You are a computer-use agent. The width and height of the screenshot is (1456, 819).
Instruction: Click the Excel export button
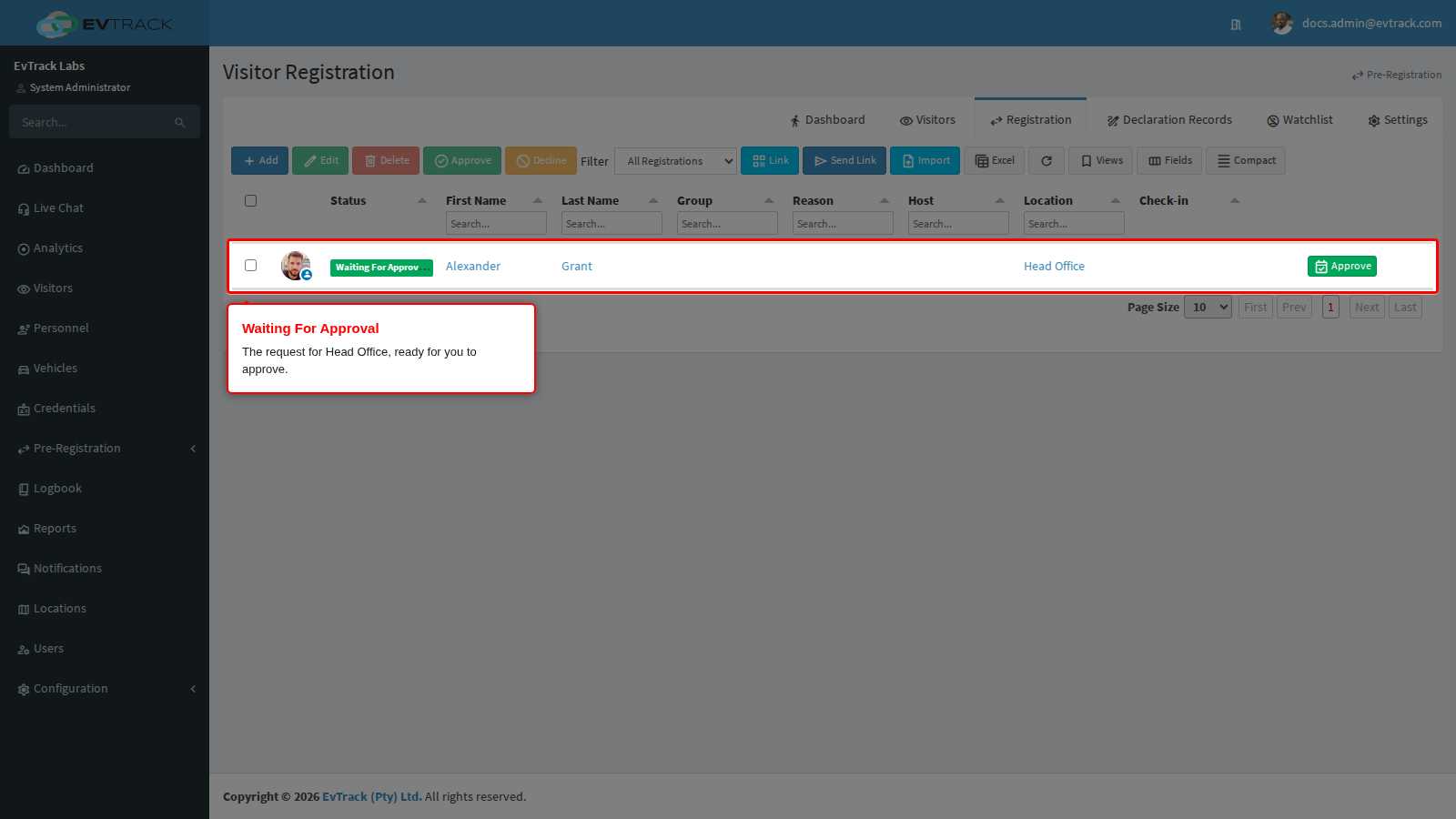tap(995, 161)
